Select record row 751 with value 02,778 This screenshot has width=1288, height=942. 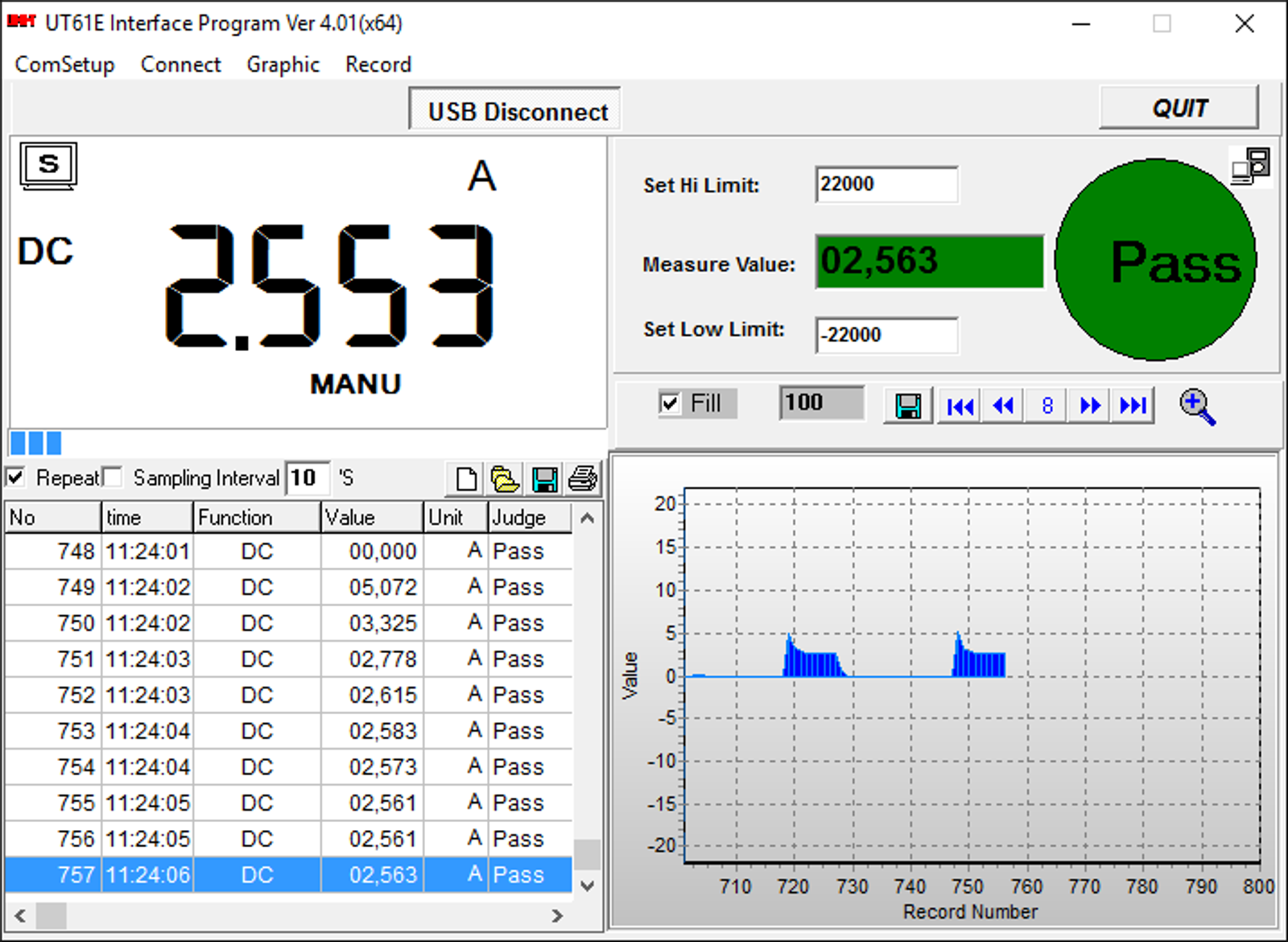coord(289,659)
